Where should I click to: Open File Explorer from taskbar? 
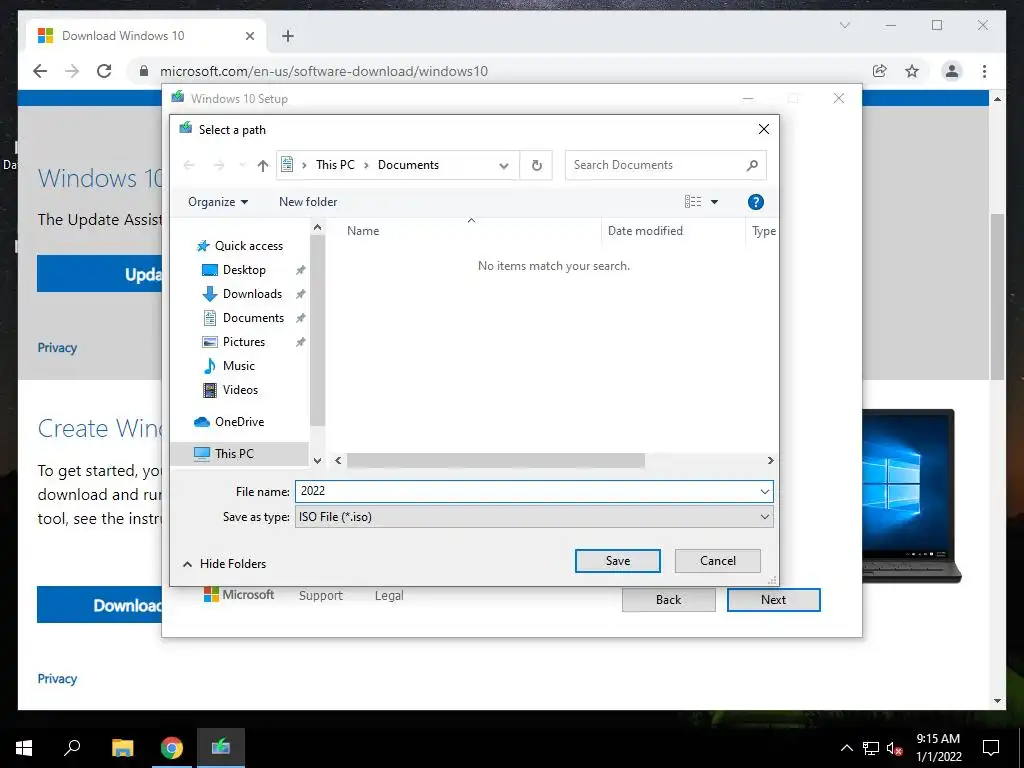[x=122, y=748]
